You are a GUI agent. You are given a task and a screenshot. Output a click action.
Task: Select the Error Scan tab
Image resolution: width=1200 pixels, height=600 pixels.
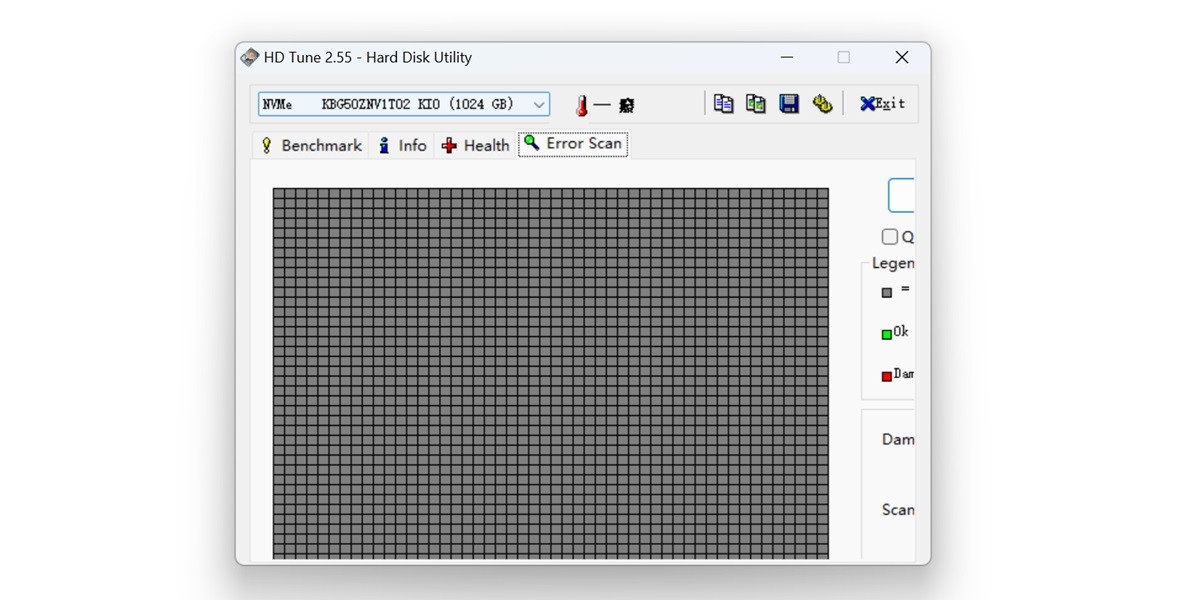pyautogui.click(x=573, y=144)
